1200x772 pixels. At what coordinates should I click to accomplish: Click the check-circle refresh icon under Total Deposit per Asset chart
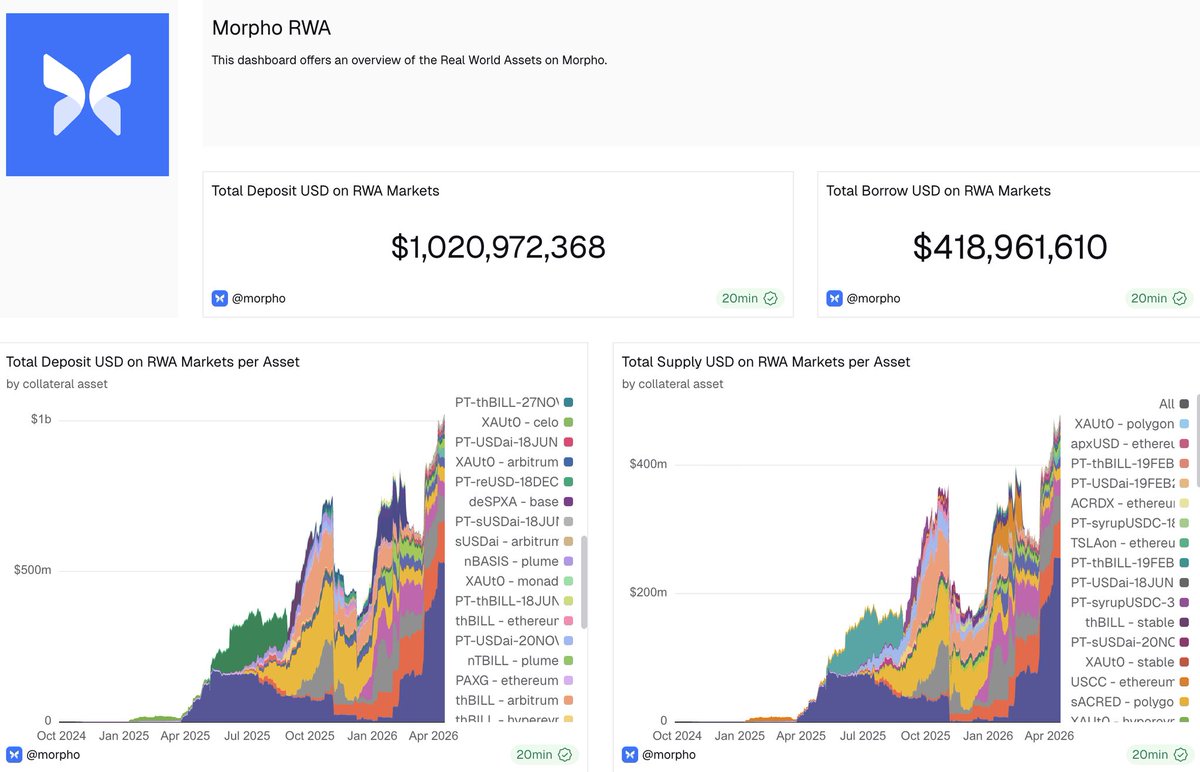point(565,755)
